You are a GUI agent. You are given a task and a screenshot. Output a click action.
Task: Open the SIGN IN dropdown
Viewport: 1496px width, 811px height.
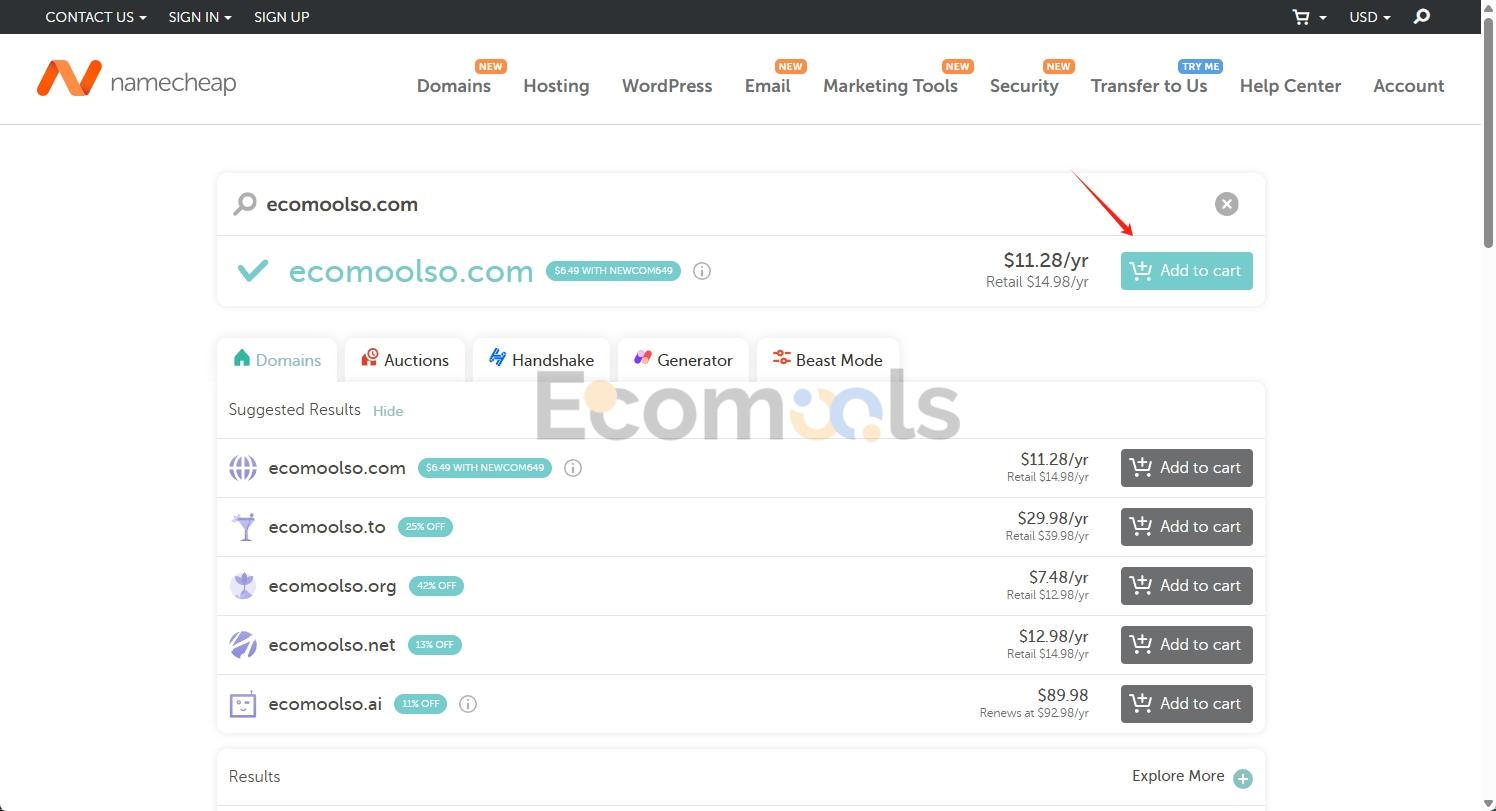(x=200, y=17)
